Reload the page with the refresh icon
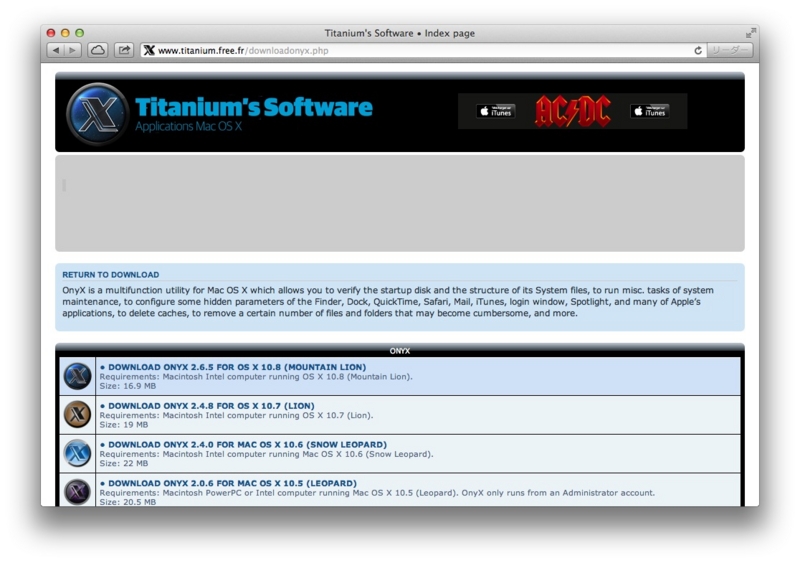Viewport: 800px width, 563px height. pyautogui.click(x=697, y=50)
